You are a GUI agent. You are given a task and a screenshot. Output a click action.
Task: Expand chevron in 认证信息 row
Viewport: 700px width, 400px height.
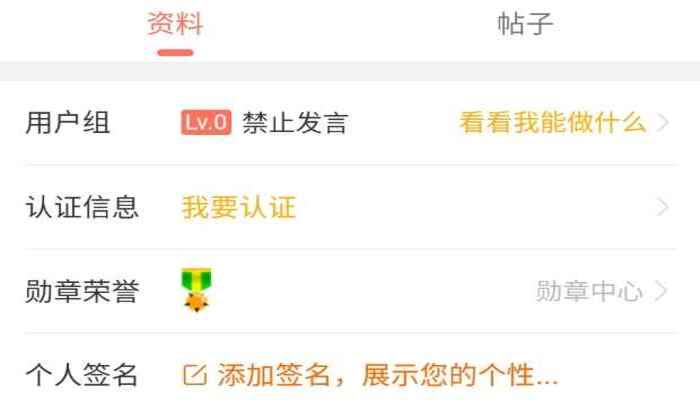tap(662, 207)
